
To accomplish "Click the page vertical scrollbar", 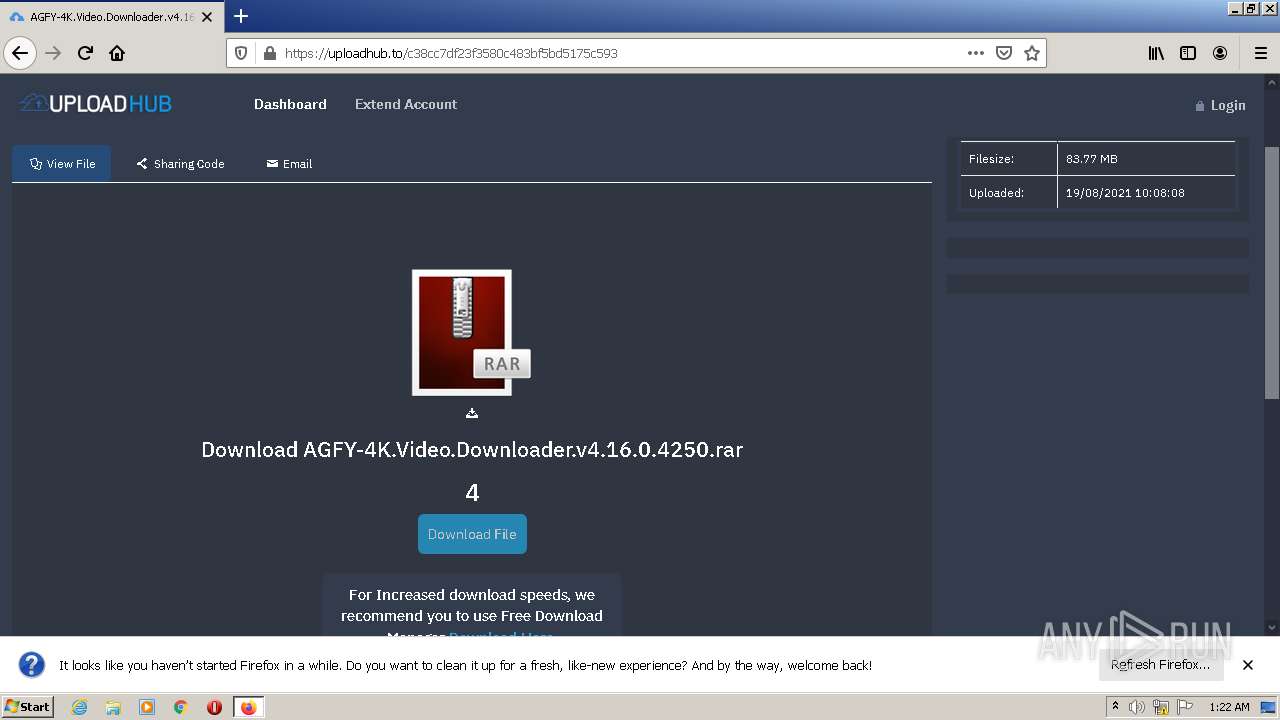I will click(1272, 272).
